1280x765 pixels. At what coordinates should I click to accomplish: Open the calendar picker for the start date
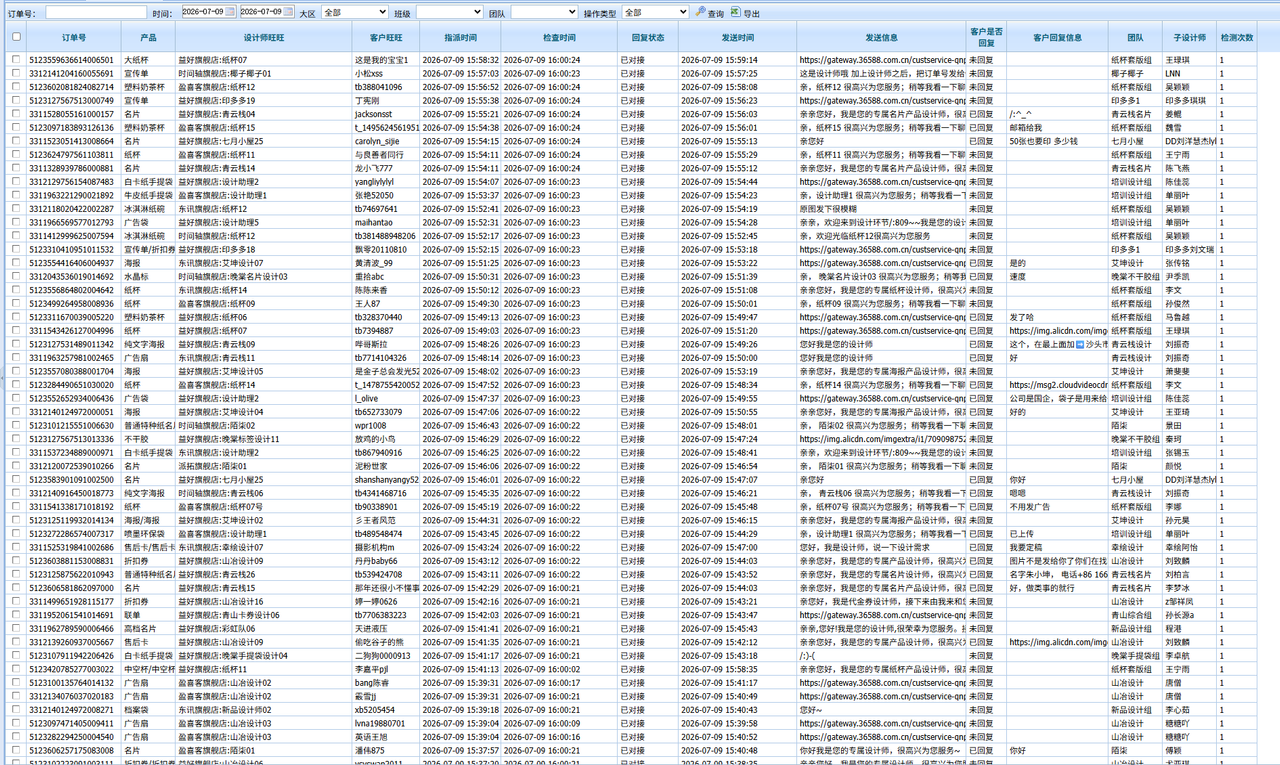[x=231, y=12]
